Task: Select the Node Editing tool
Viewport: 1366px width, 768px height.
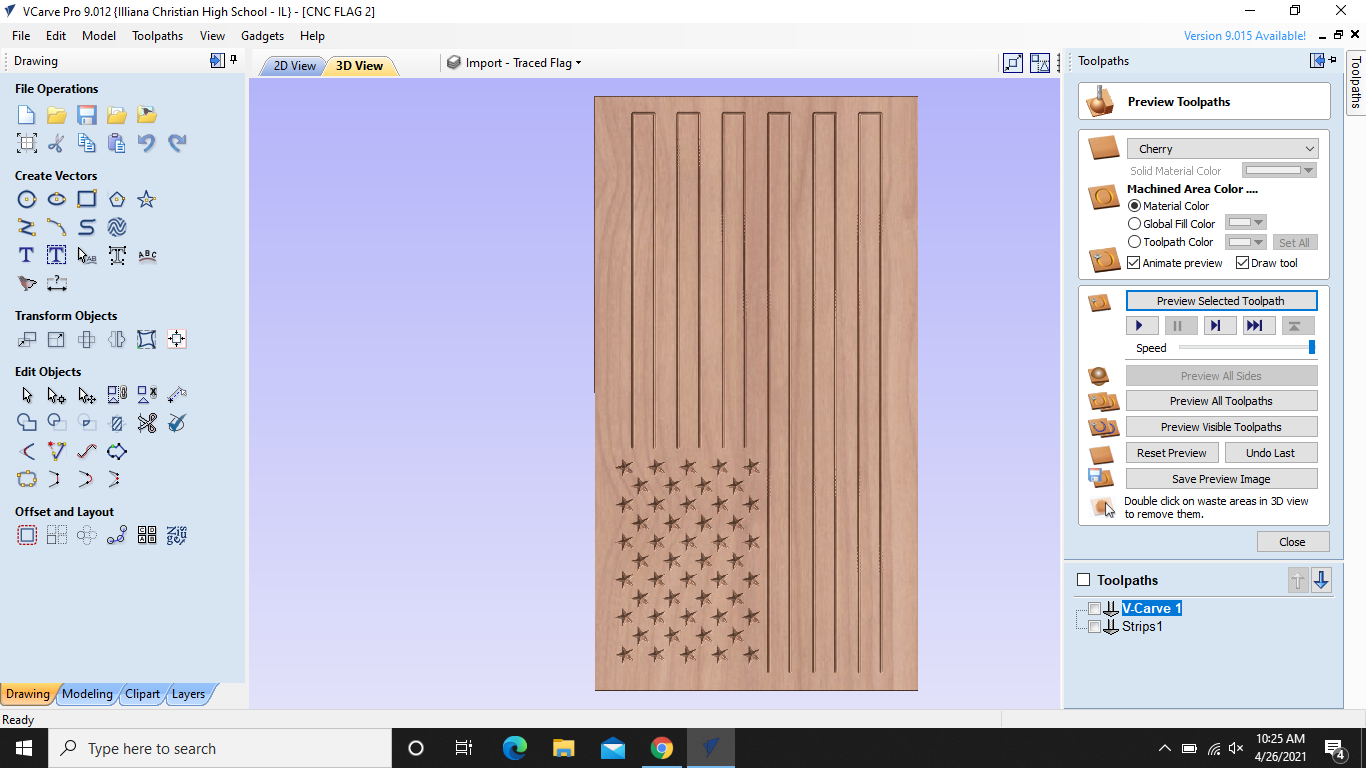Action: point(57,394)
